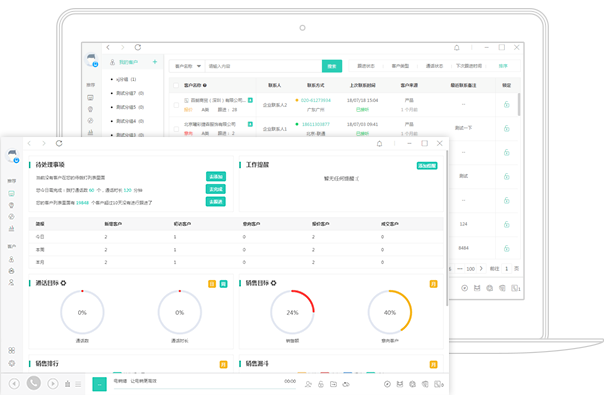The image size is (604, 395).
Task: Expand the 跟进状态 filter
Action: click(x=366, y=66)
